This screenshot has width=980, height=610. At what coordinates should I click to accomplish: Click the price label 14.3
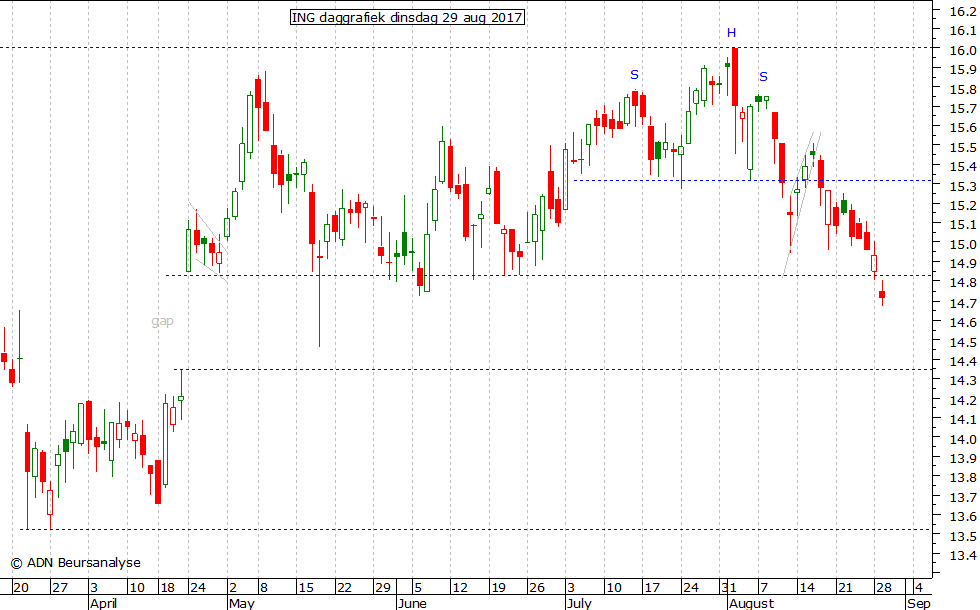click(963, 380)
